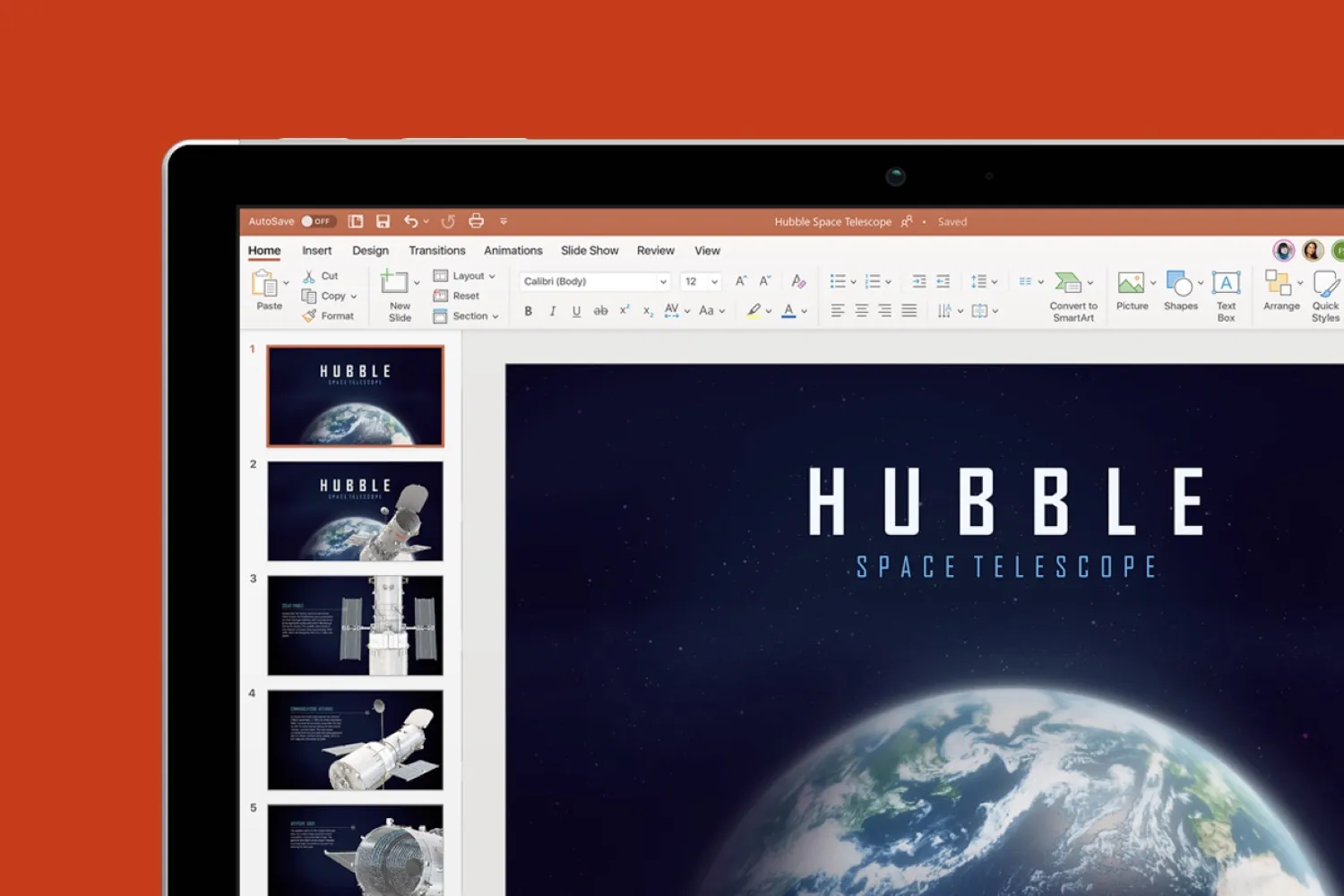This screenshot has width=1344, height=896.
Task: Click the Align Text vertical icon
Action: click(x=979, y=311)
